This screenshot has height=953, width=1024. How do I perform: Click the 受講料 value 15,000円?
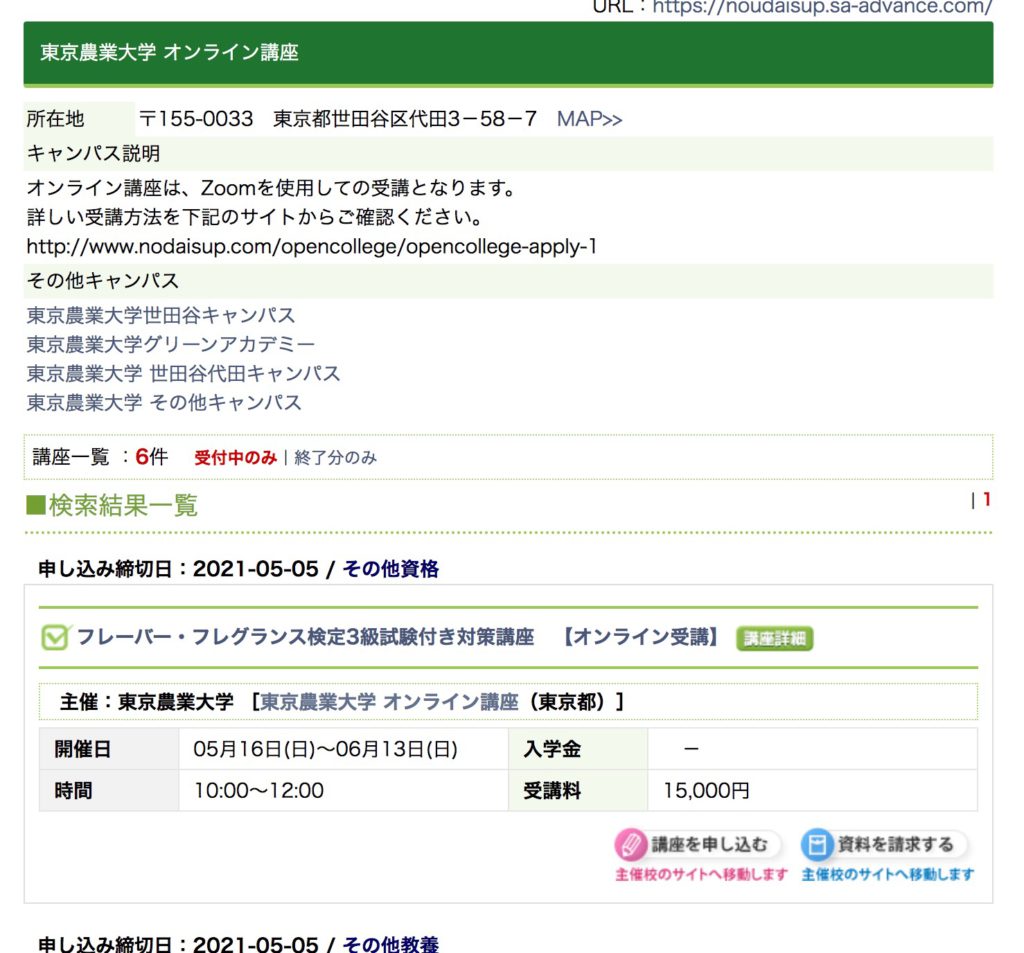tap(706, 790)
